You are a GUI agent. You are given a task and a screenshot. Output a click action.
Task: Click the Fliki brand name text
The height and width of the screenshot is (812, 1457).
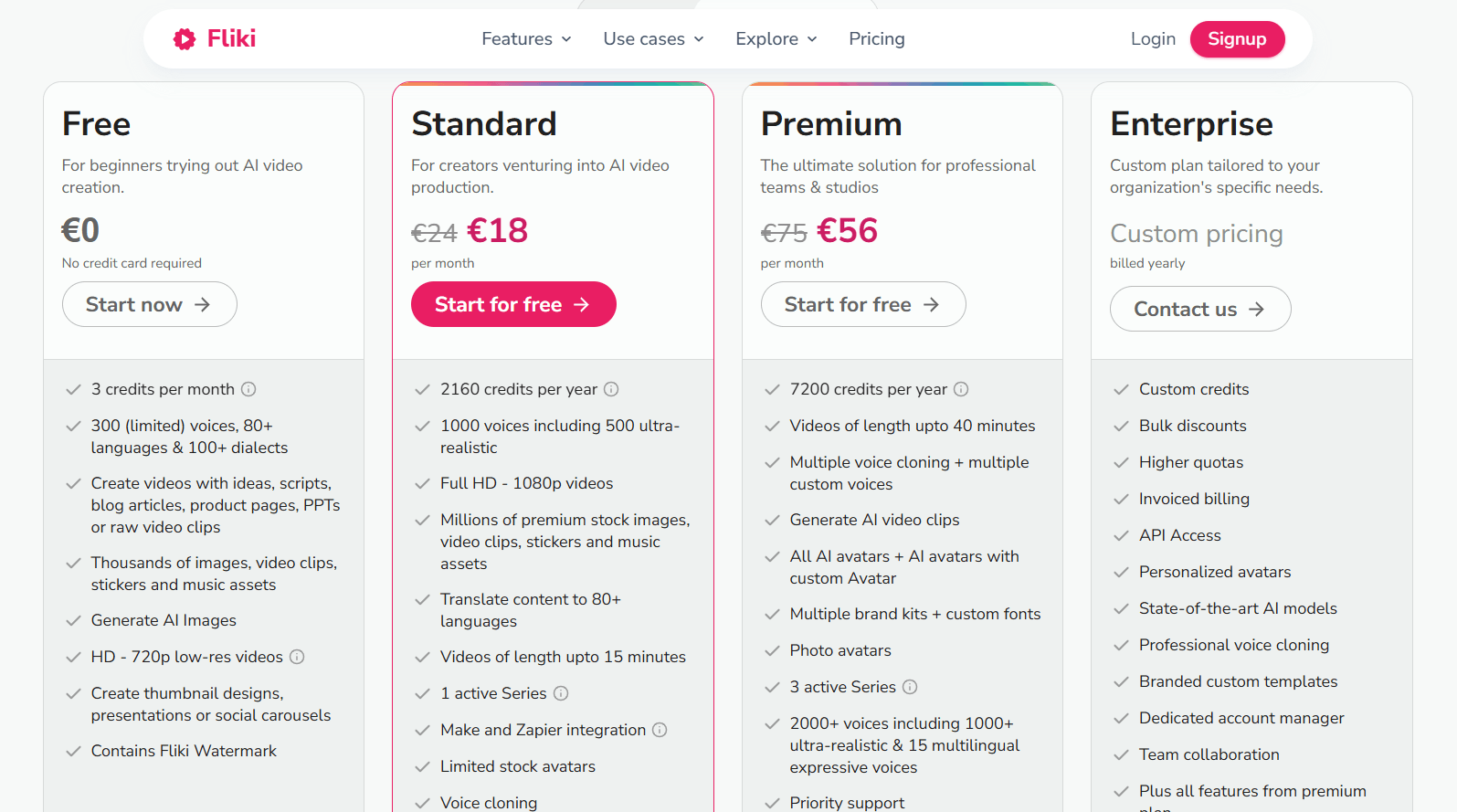click(x=232, y=38)
